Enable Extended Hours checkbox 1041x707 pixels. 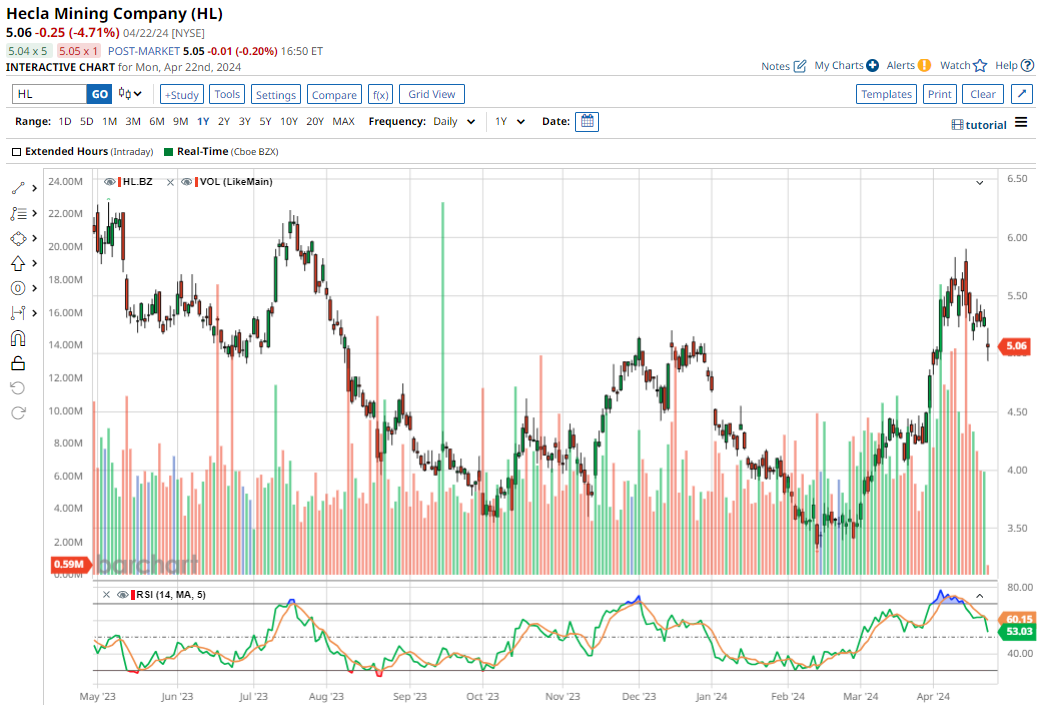(x=16, y=152)
